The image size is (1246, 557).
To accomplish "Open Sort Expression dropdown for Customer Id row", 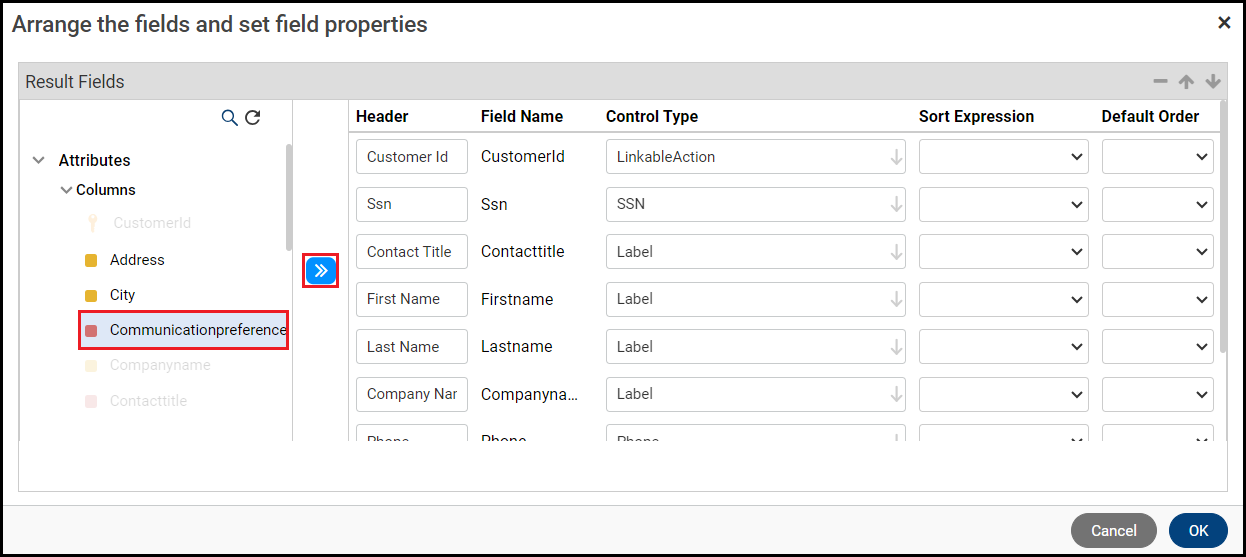I will point(1003,157).
